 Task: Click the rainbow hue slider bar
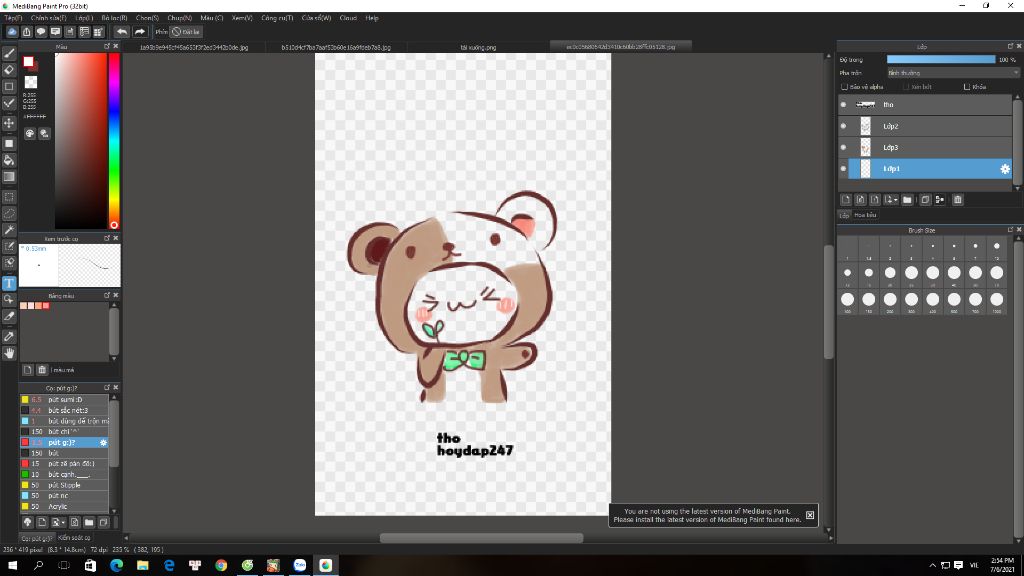pos(114,140)
